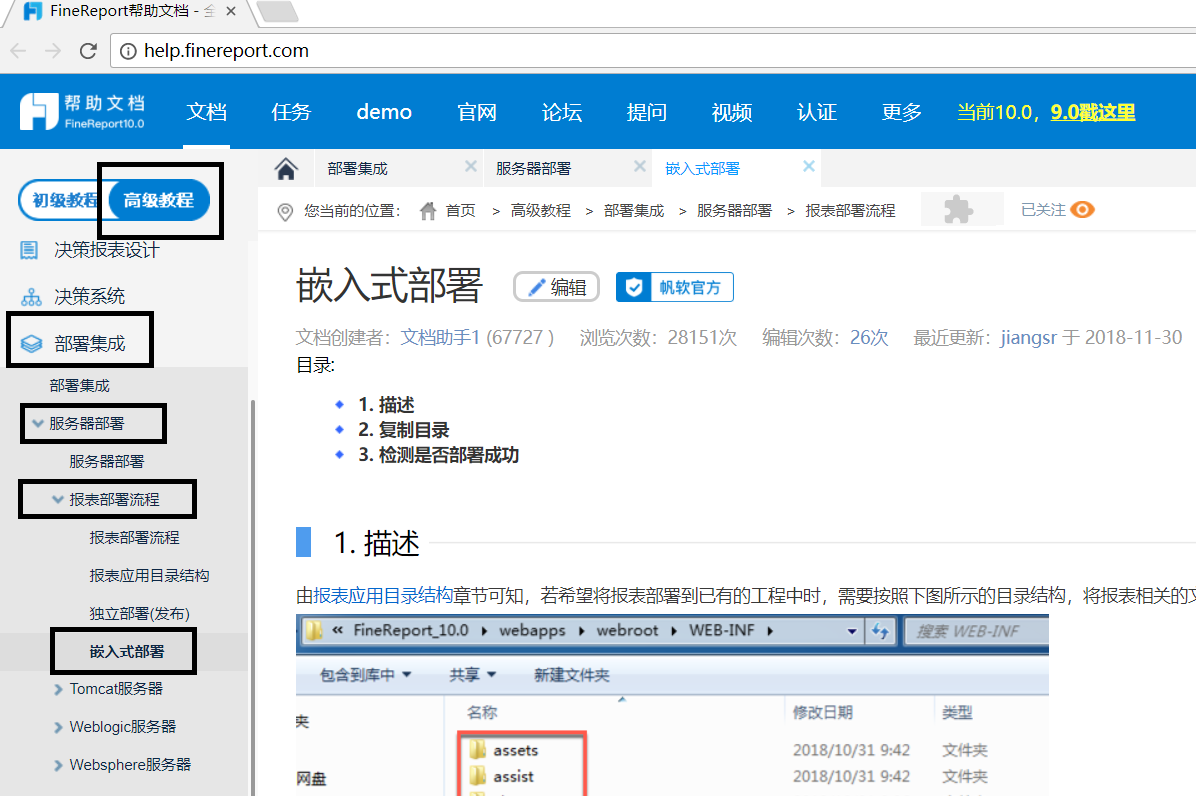Open the 26次 edit count link
The width and height of the screenshot is (1196, 796).
point(870,338)
